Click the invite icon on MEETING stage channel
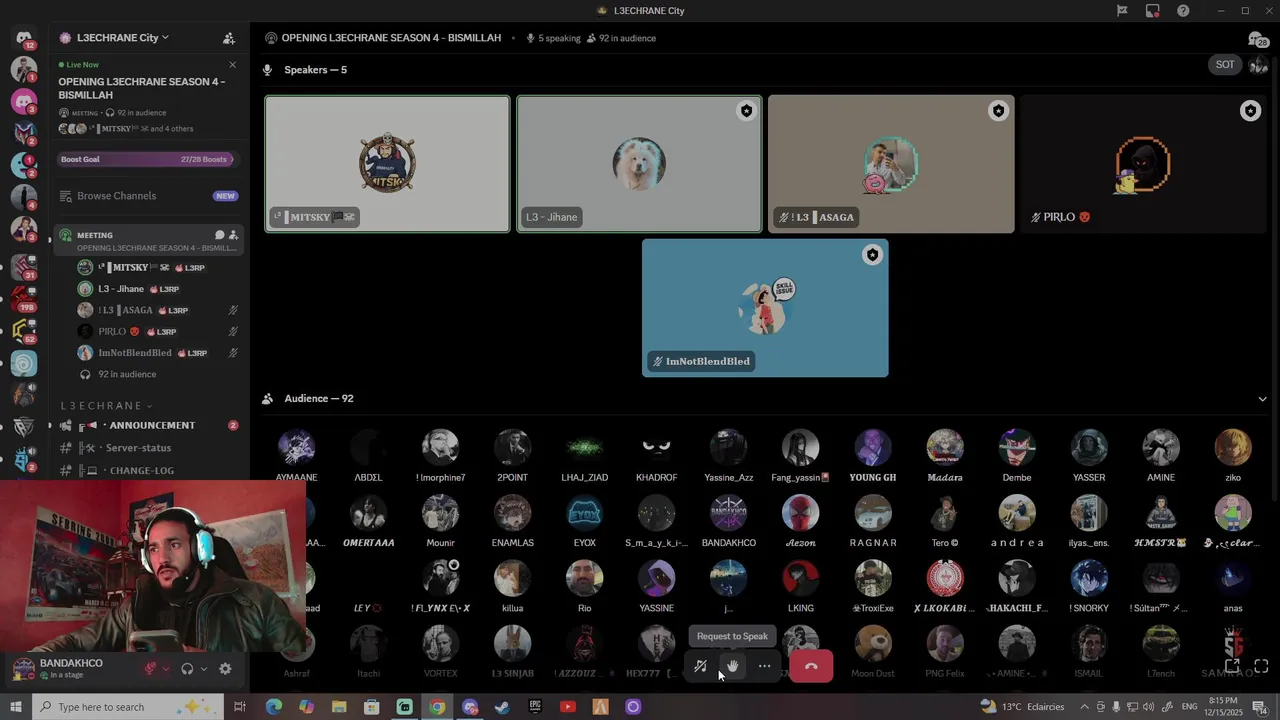This screenshot has height=720, width=1280. click(x=233, y=235)
